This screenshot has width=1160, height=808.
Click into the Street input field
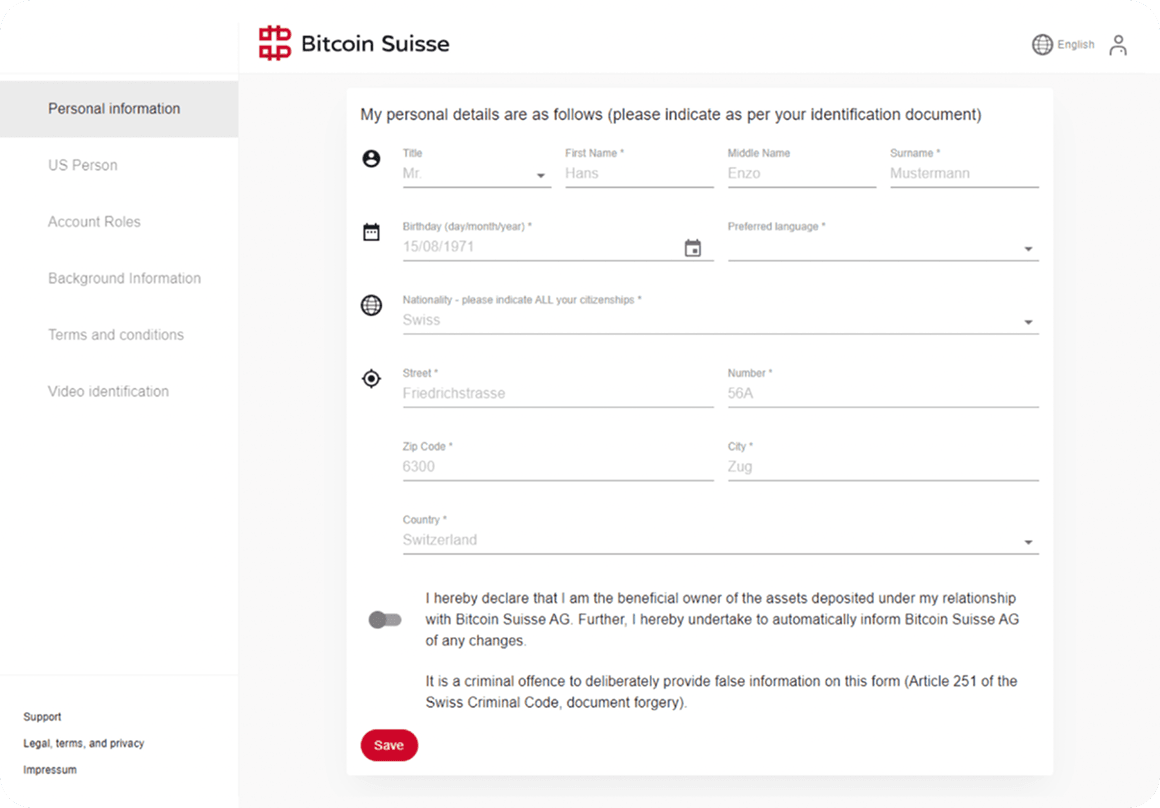[x=557, y=393]
